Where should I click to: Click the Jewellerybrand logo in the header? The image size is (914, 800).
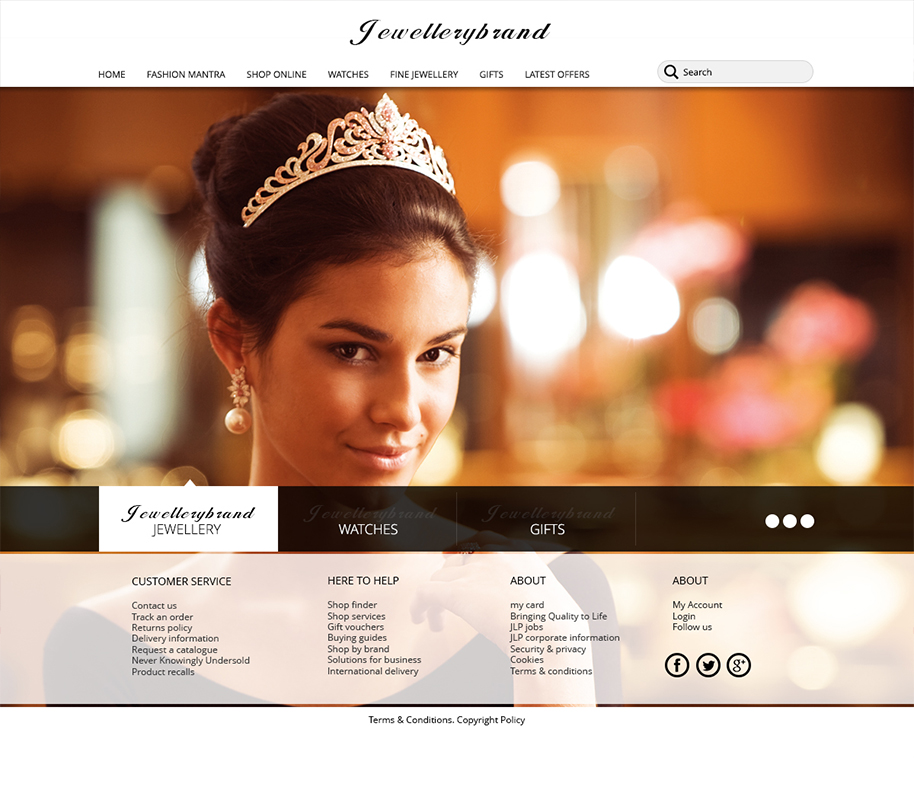click(450, 33)
